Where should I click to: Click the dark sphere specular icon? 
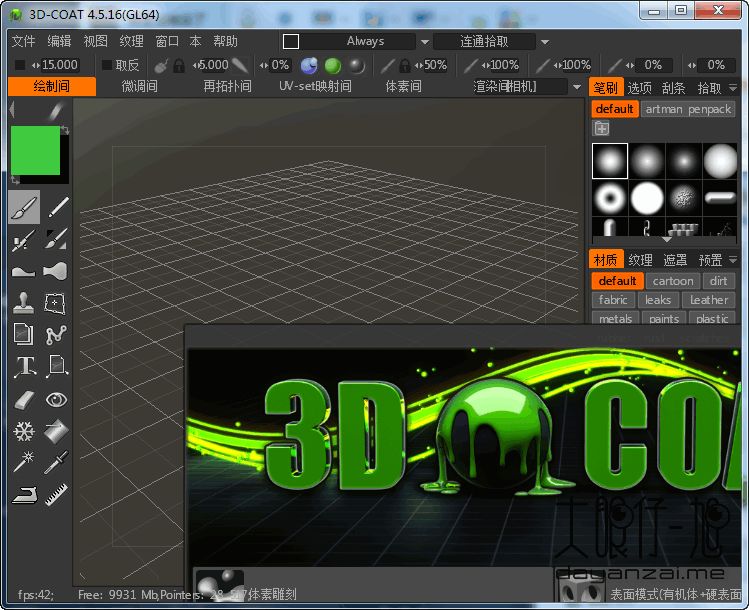tap(356, 65)
